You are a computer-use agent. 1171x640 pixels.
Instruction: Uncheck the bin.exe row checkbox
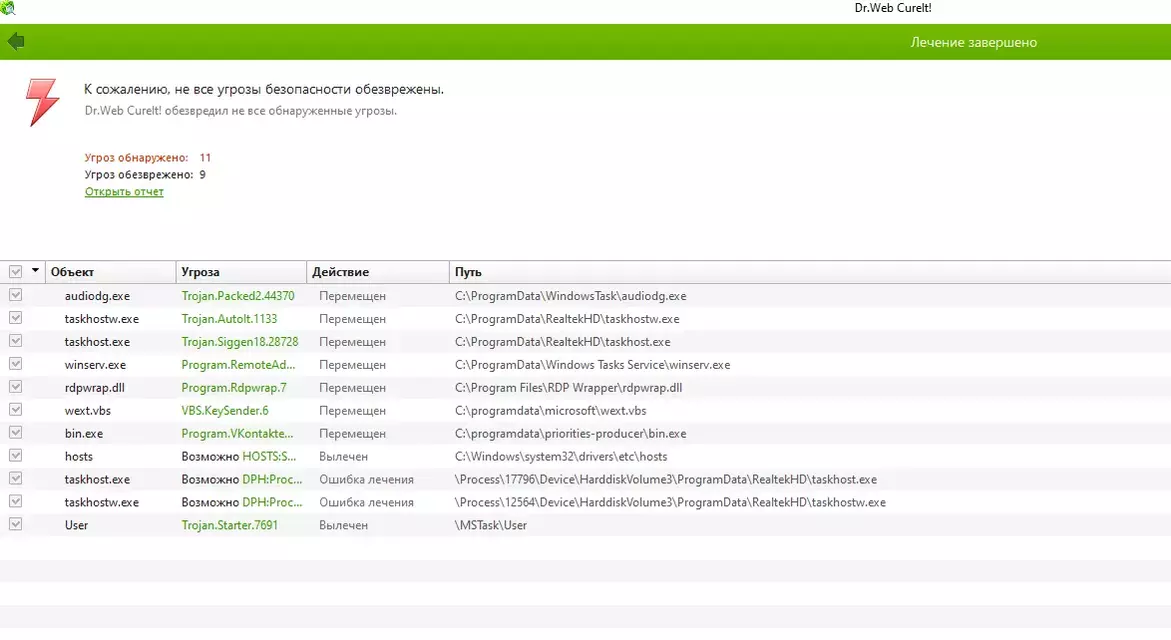point(15,433)
